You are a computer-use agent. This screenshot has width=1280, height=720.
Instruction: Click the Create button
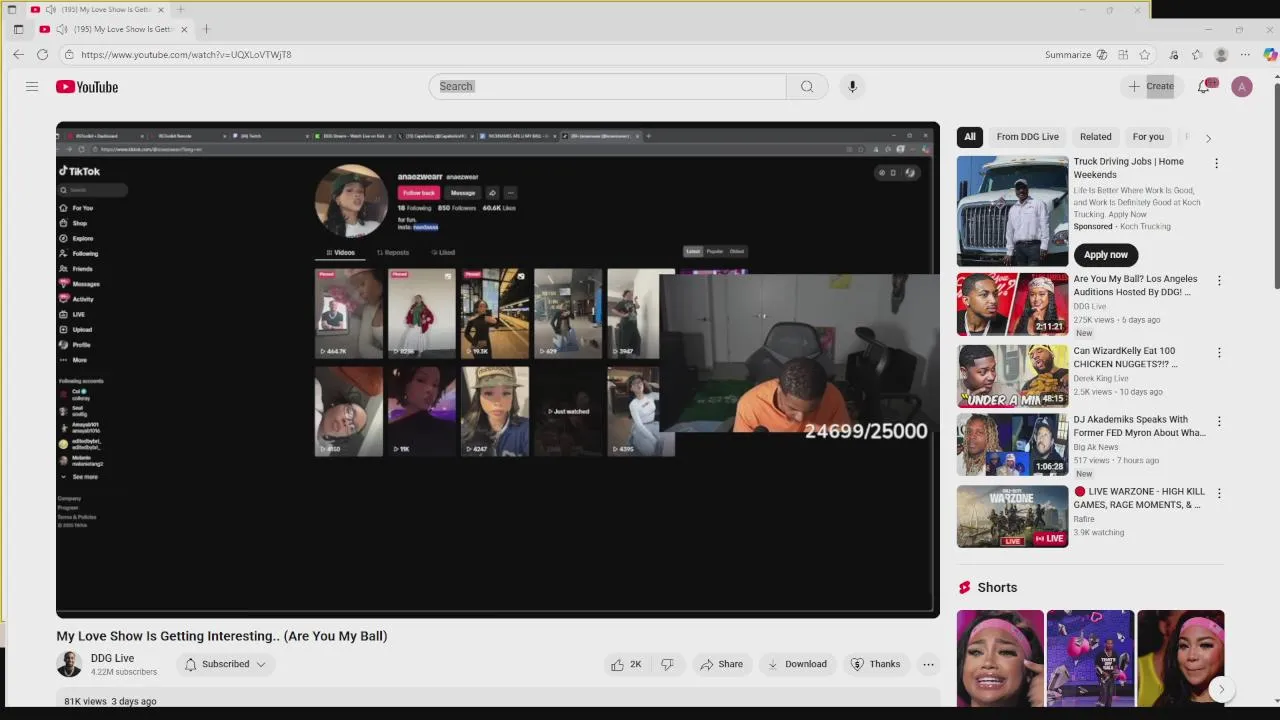tap(1151, 86)
